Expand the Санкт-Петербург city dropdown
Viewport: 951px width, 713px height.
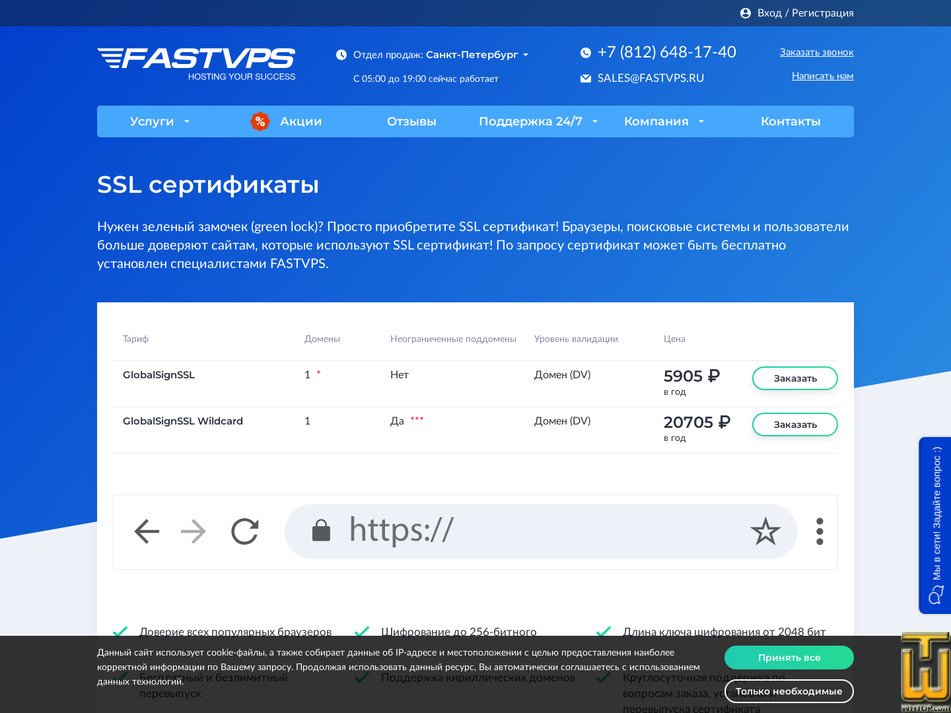477,55
